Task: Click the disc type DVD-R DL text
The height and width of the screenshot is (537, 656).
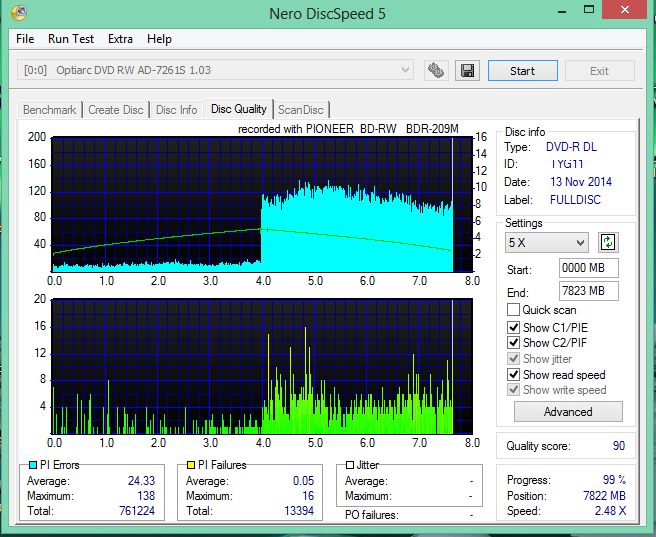Action: [x=571, y=147]
